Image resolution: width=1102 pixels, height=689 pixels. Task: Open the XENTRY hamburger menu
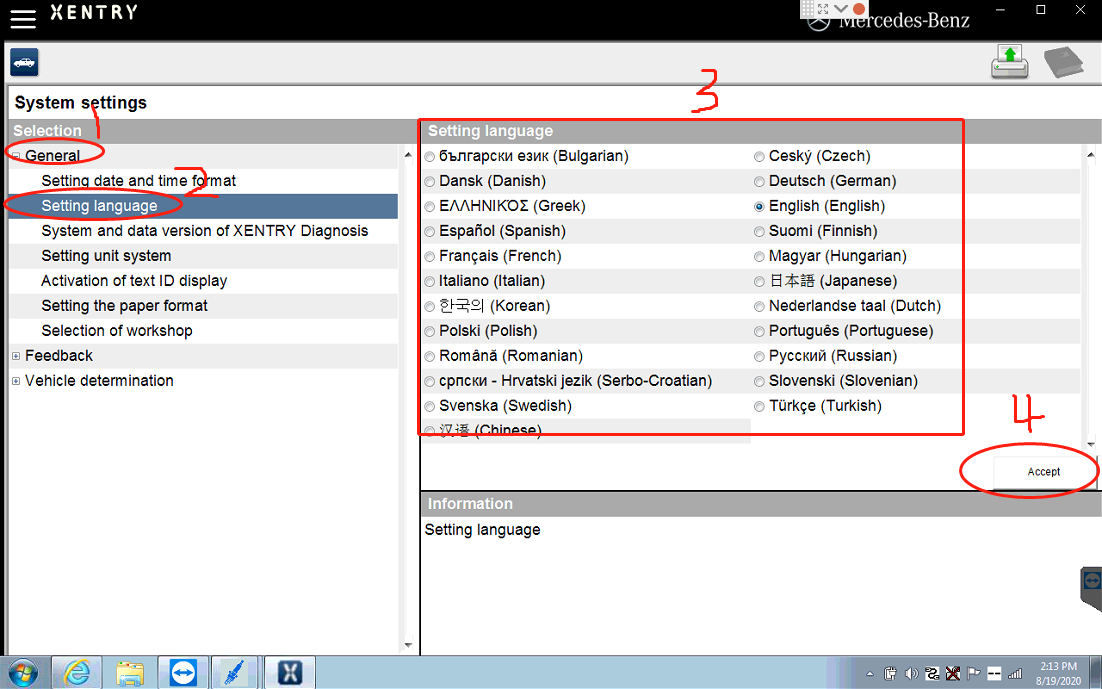tap(22, 19)
